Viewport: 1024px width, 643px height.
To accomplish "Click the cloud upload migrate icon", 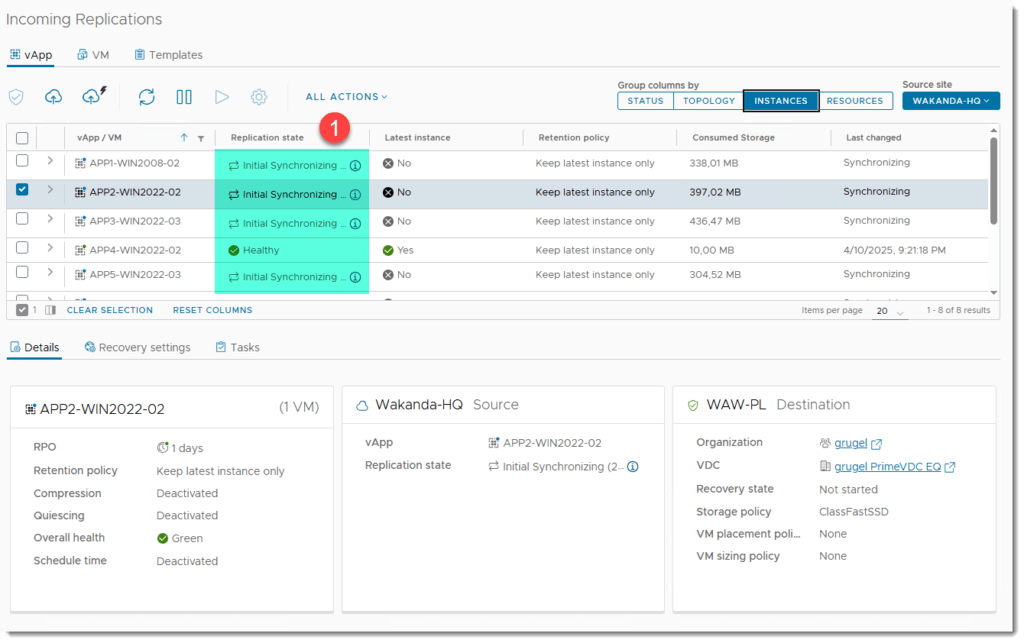I will pyautogui.click(x=53, y=97).
